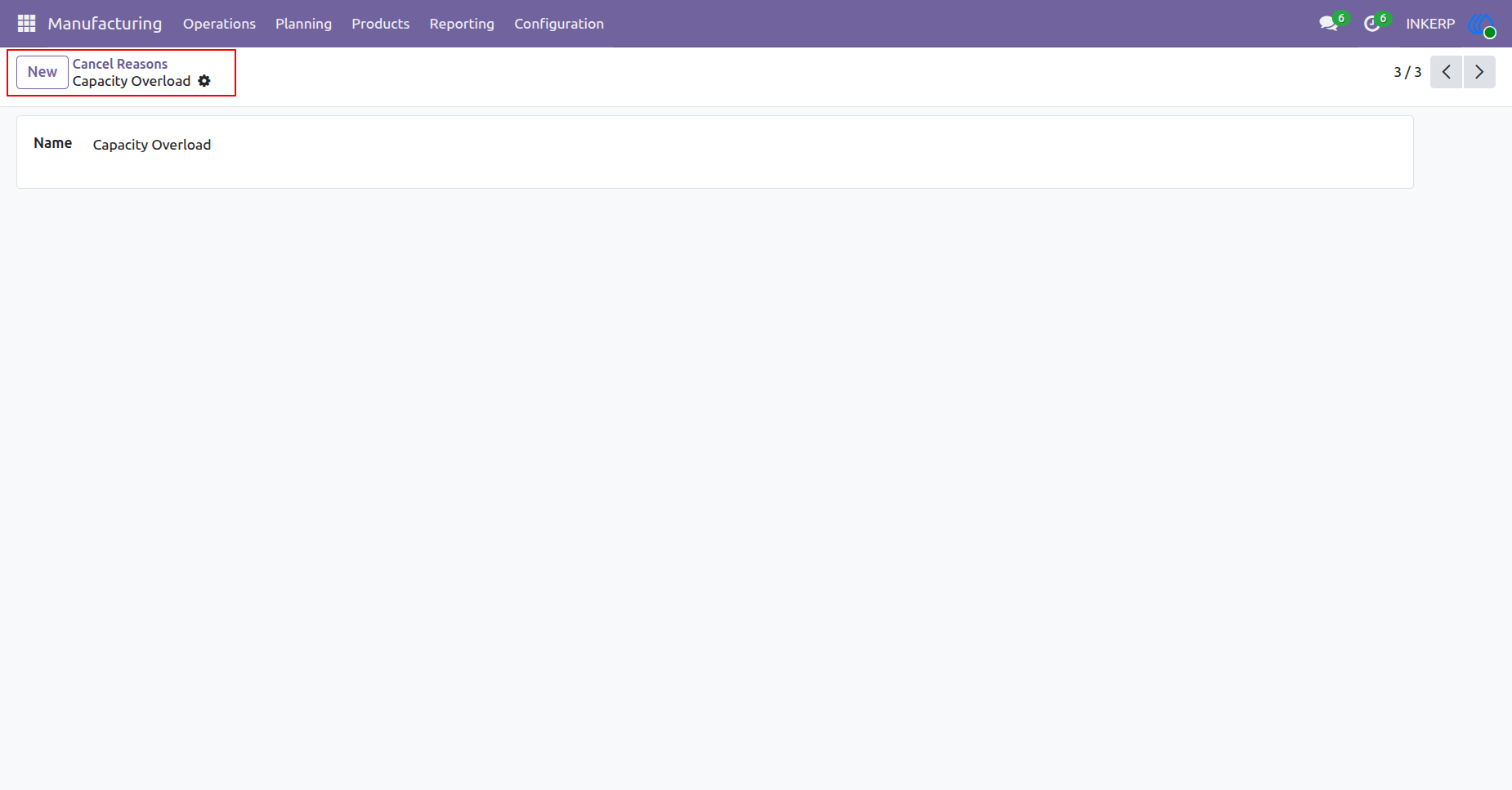Screen dimensions: 1512x790
Task: Click the Manufacturing app title
Action: [x=105, y=24]
